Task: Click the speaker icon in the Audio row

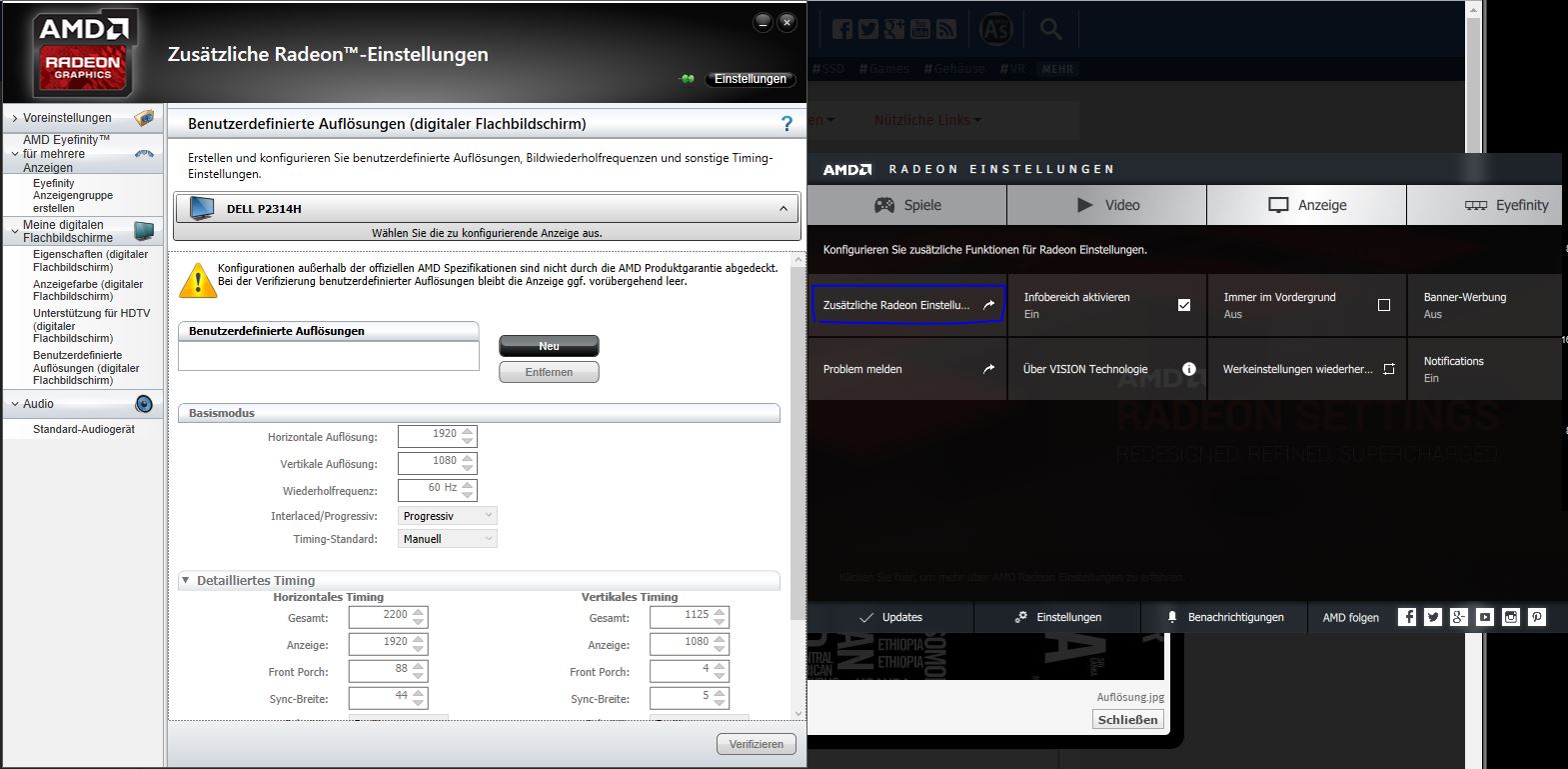Action: coord(145,404)
